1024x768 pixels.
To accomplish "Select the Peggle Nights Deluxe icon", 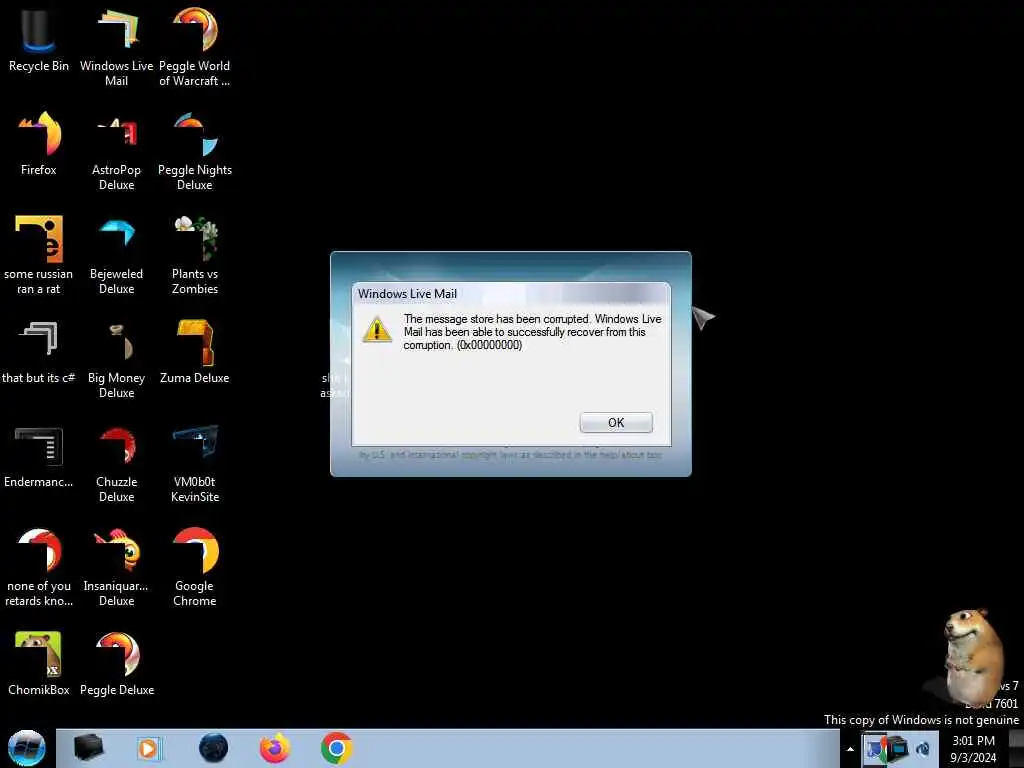I will click(195, 152).
